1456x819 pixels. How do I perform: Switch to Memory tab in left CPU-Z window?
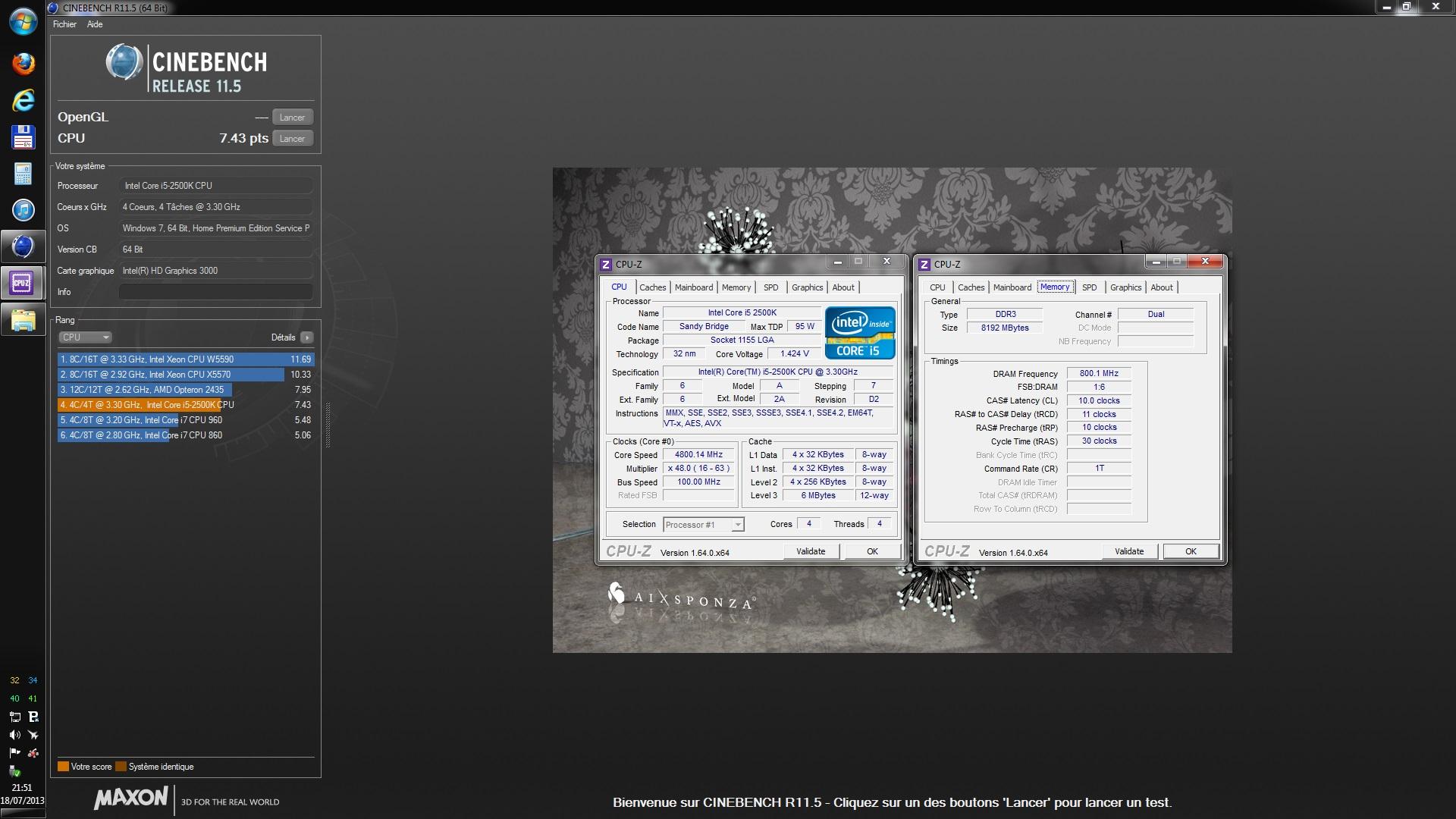click(736, 287)
